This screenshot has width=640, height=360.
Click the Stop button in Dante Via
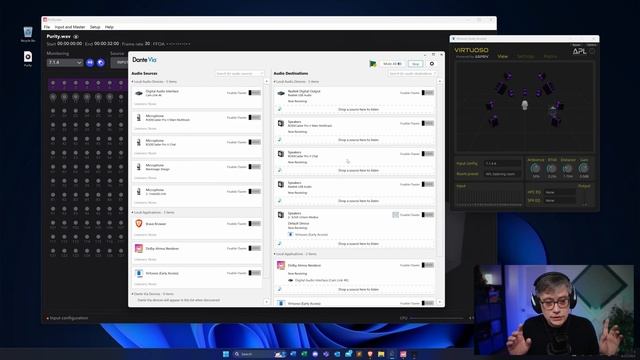point(416,64)
